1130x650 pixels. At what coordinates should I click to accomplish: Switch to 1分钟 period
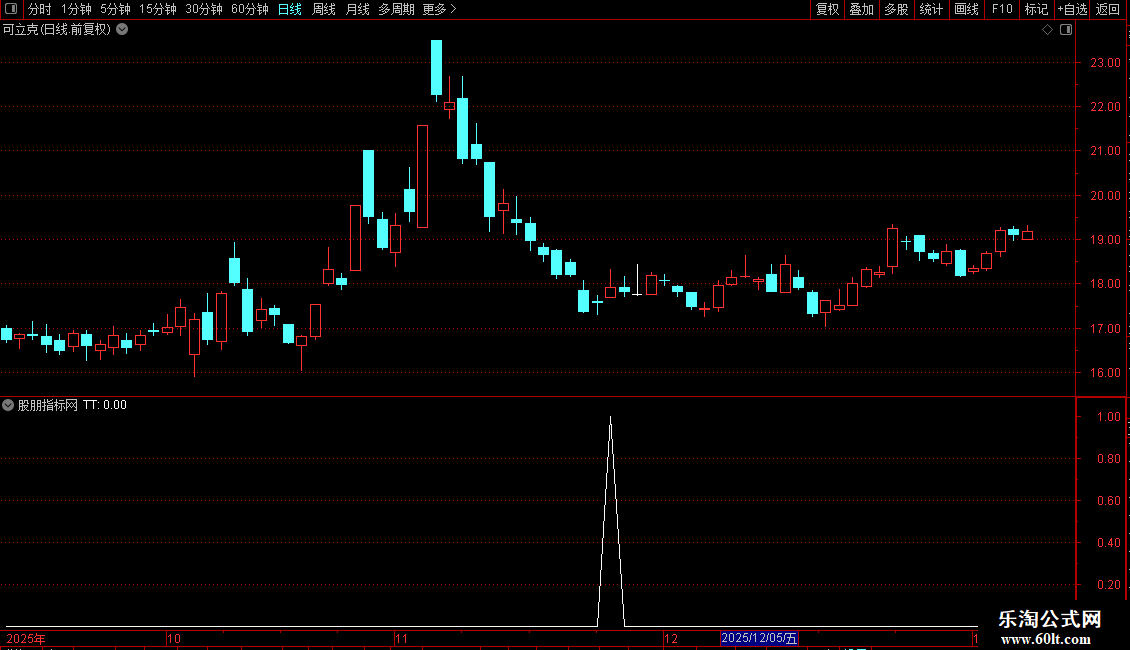pyautogui.click(x=76, y=9)
